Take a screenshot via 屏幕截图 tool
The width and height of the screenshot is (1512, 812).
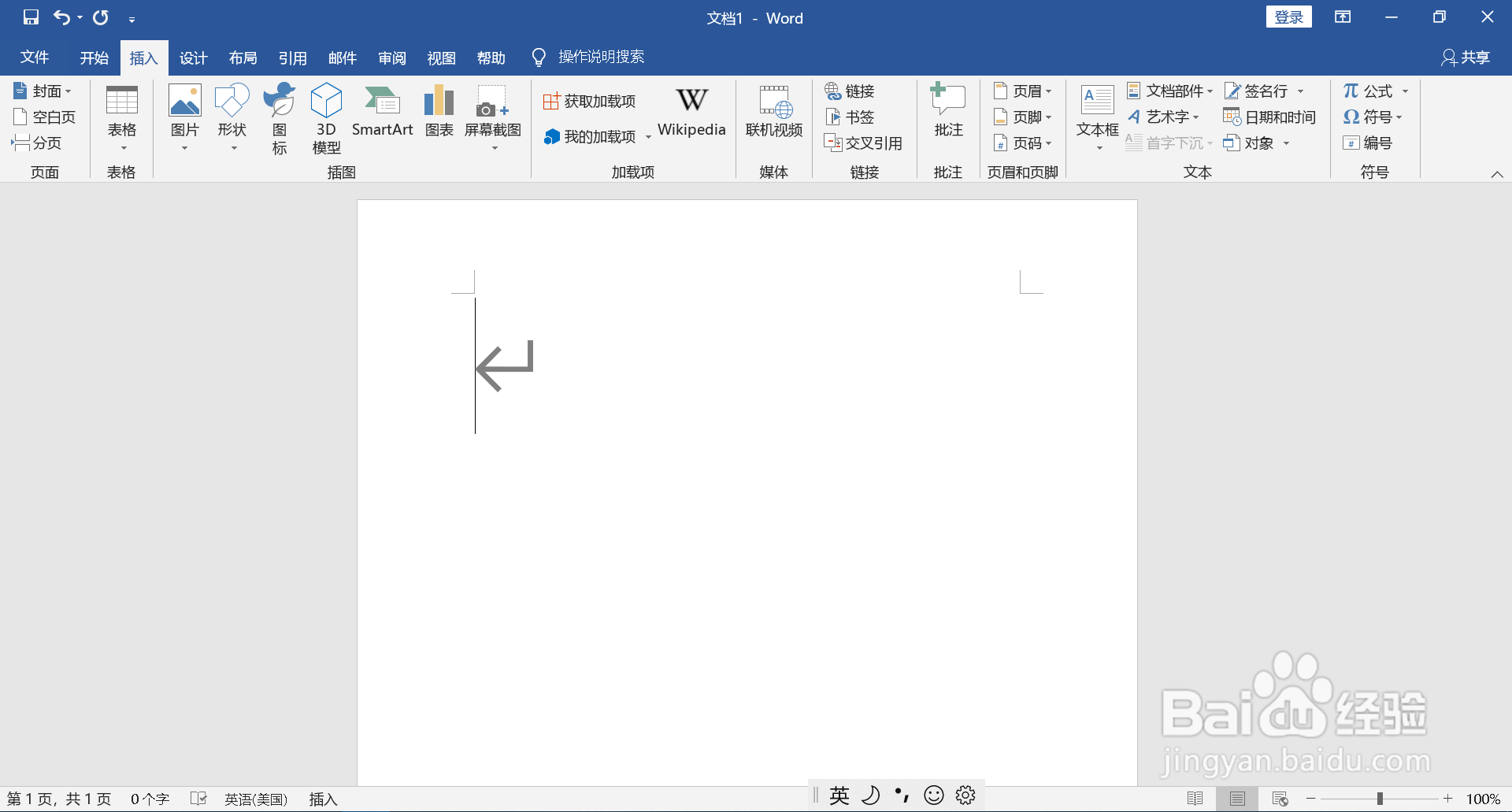click(492, 117)
